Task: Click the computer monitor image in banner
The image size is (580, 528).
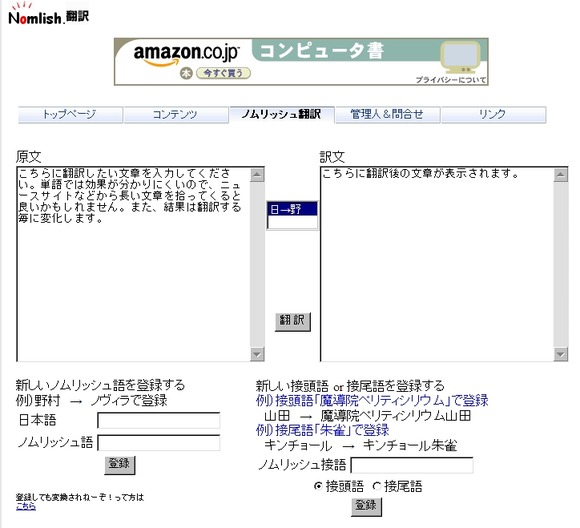Action: pyautogui.click(x=460, y=57)
